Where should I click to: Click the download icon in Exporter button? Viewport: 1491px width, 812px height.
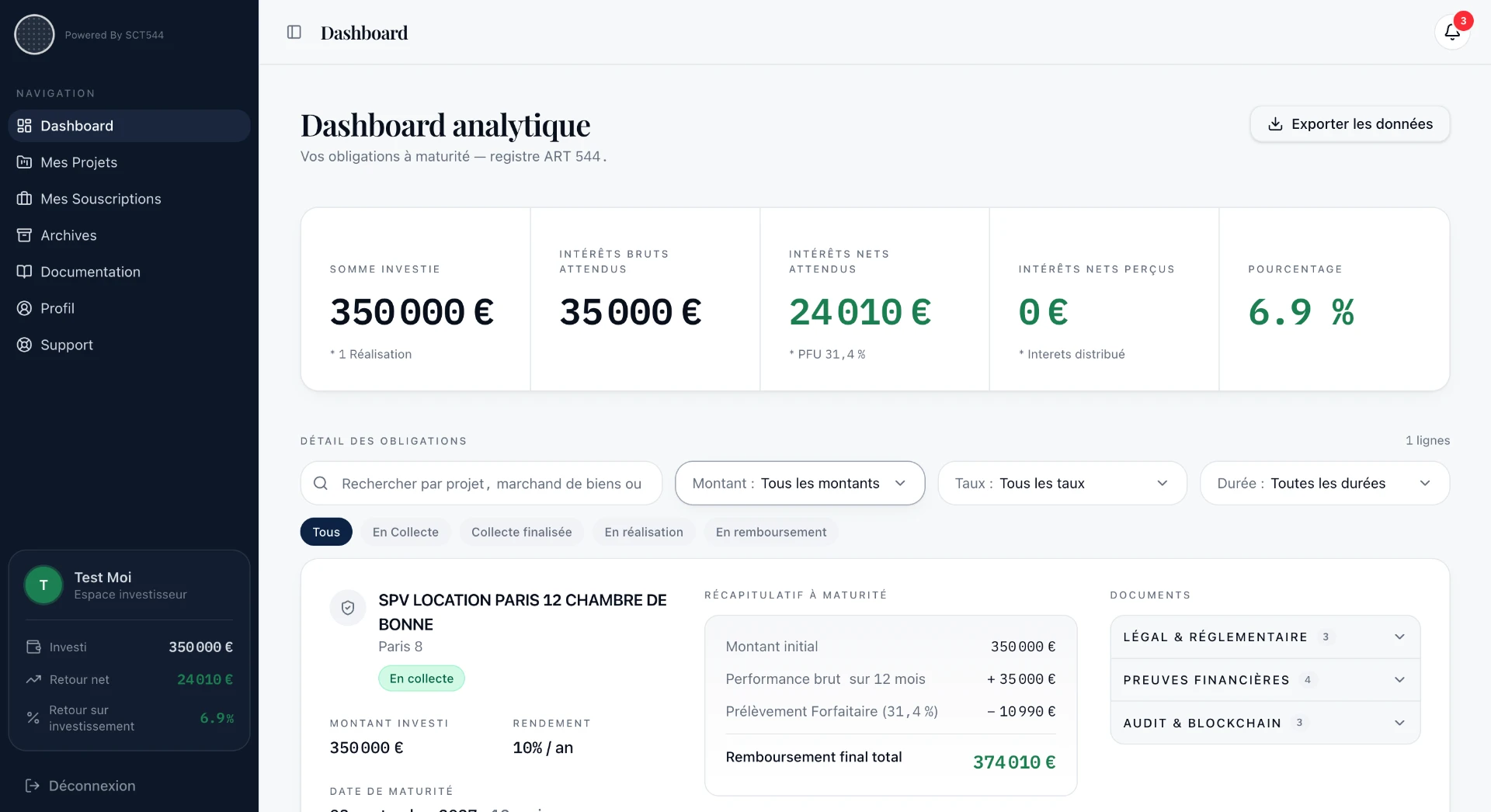coord(1275,124)
